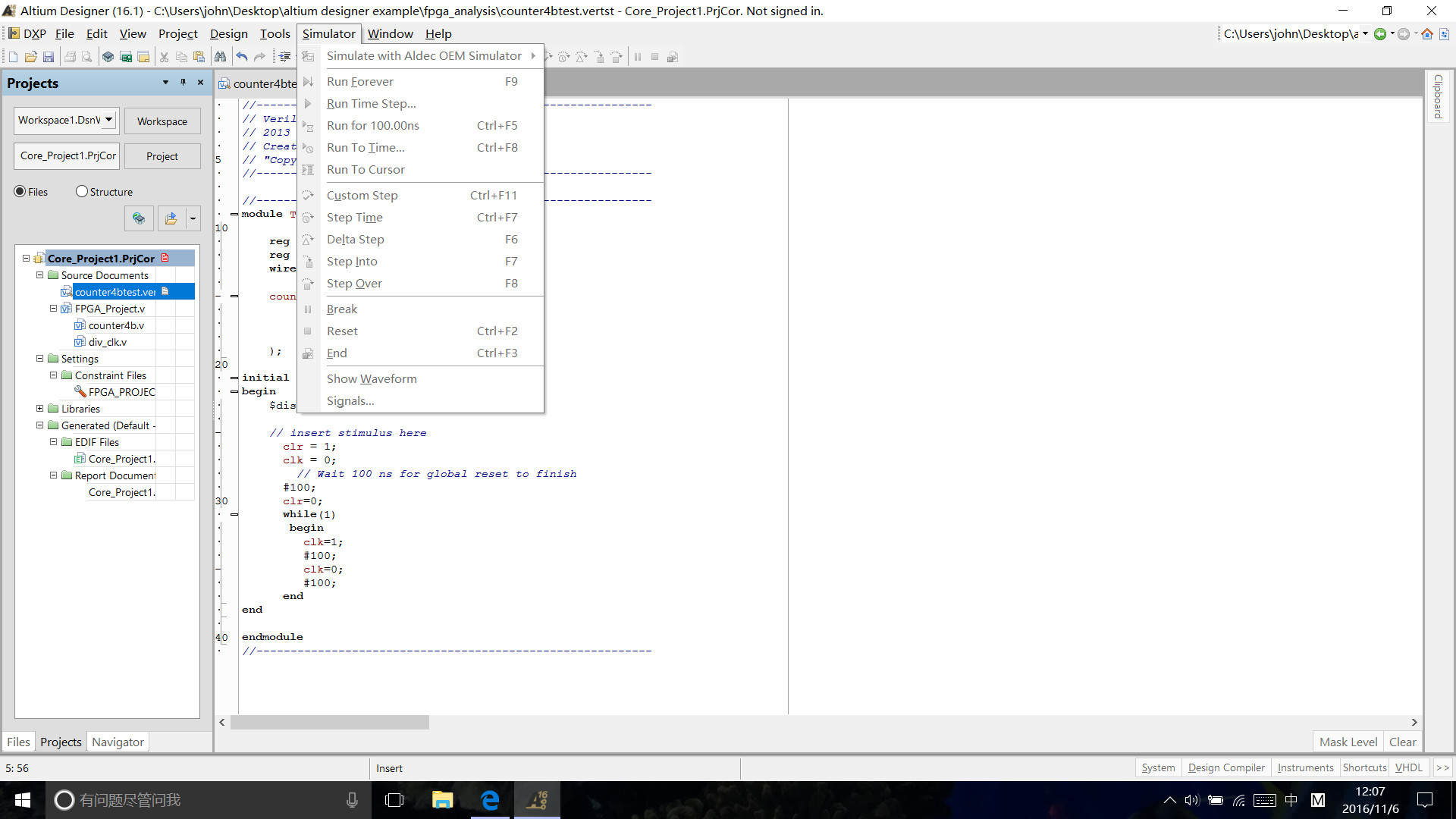Click the Step Time toolbar icon
The image size is (1456, 819).
click(563, 57)
